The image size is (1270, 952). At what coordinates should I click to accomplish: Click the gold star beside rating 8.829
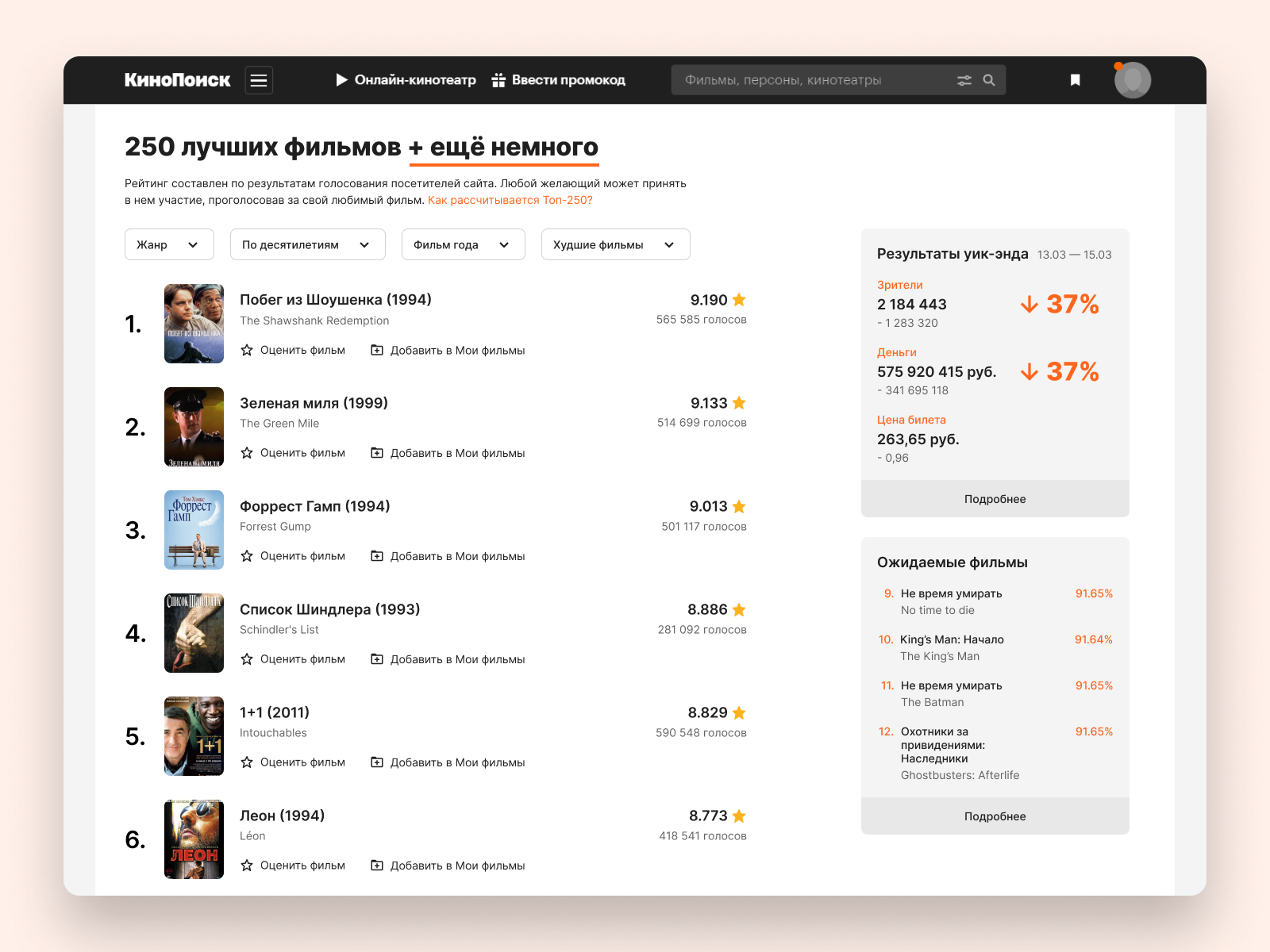(x=739, y=712)
